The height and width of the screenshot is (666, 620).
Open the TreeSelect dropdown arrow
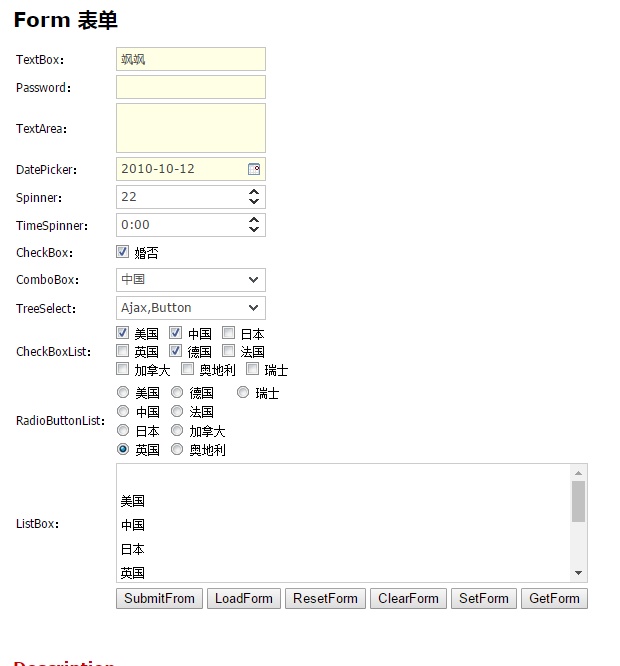[254, 308]
